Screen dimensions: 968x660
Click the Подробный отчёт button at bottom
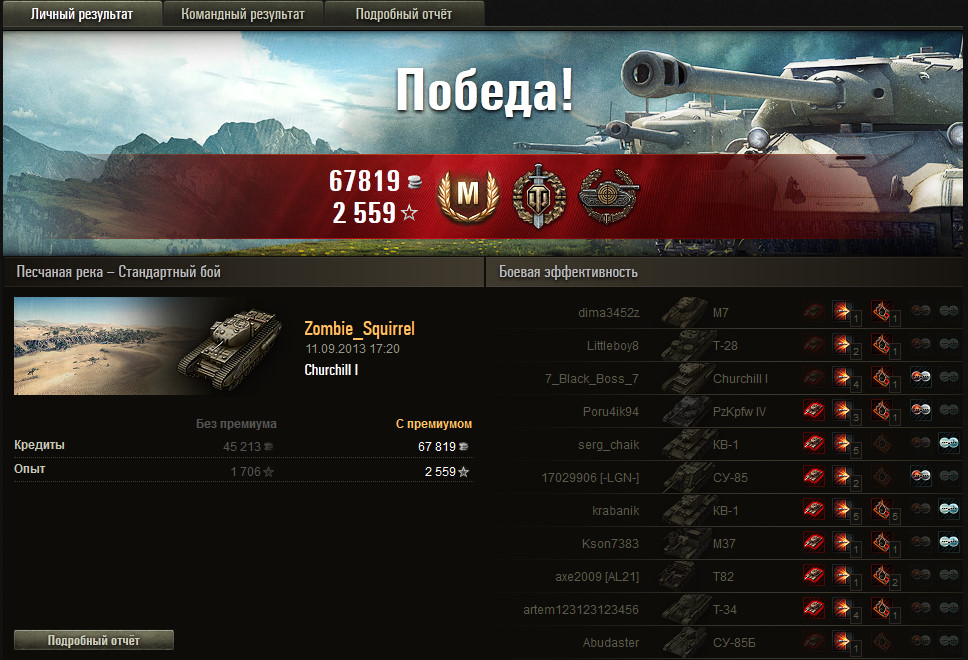(x=94, y=640)
